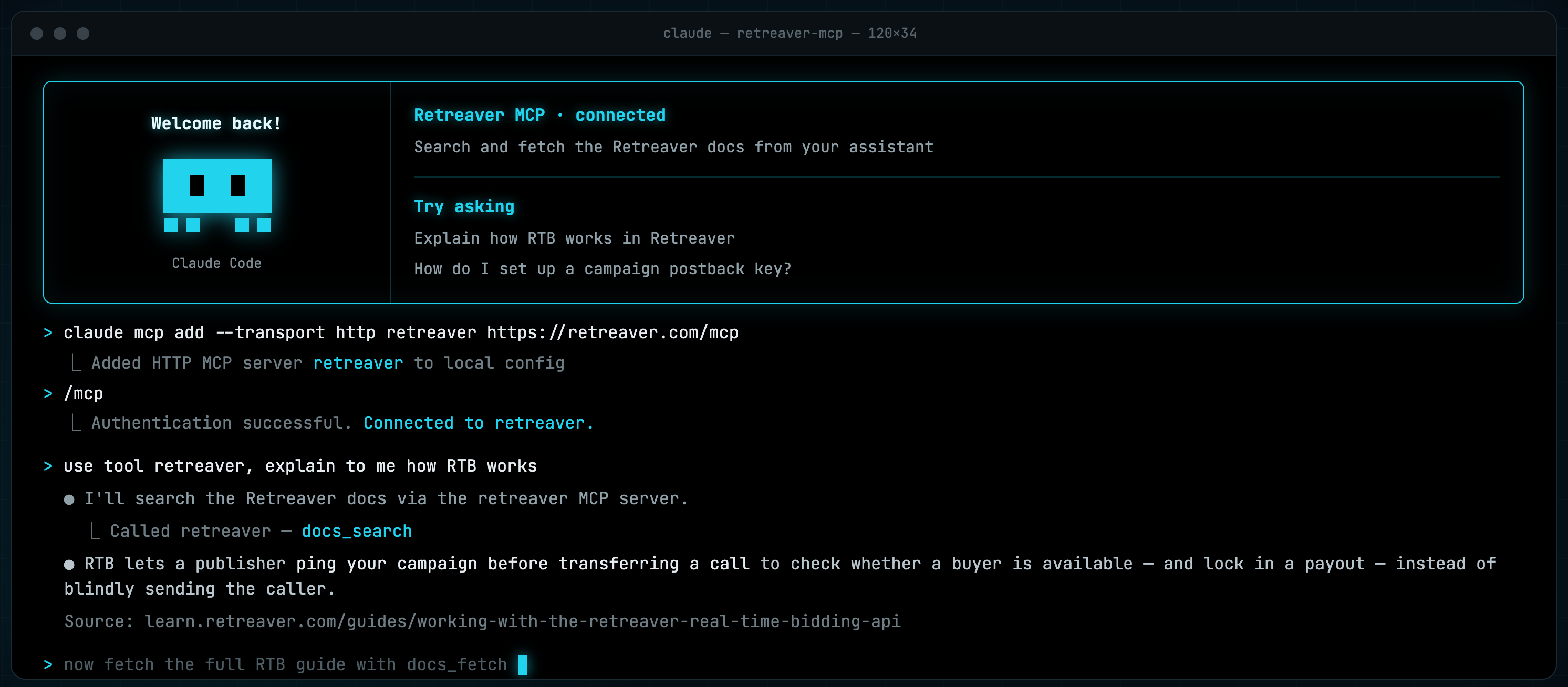Image resolution: width=1568 pixels, height=687 pixels.
Task: Select suggestion 'How do I set up a campaign postback key?'
Action: [x=603, y=269]
